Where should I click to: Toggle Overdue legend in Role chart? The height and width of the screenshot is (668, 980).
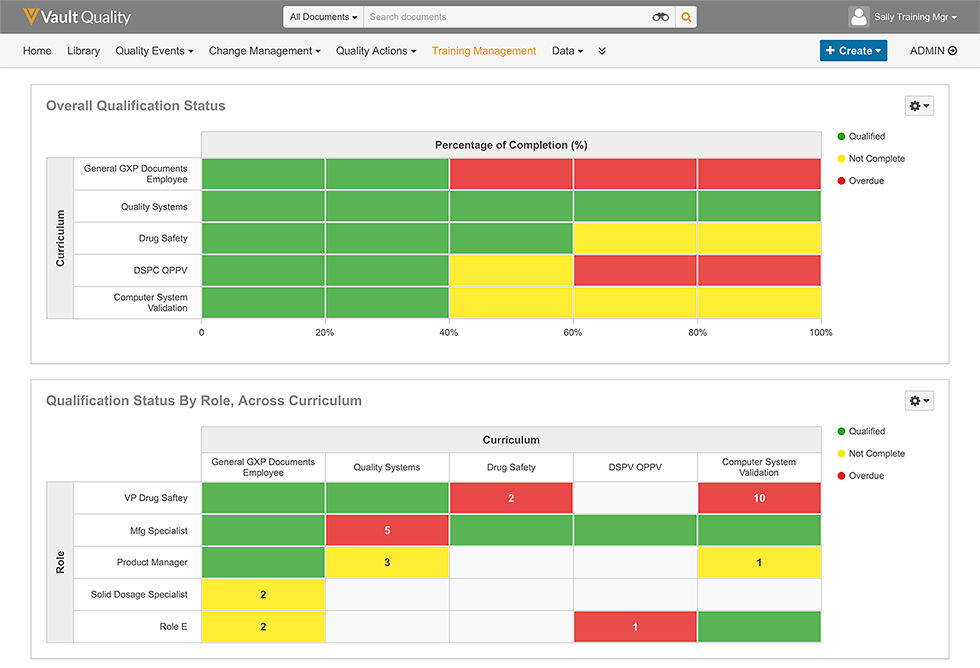(x=860, y=476)
